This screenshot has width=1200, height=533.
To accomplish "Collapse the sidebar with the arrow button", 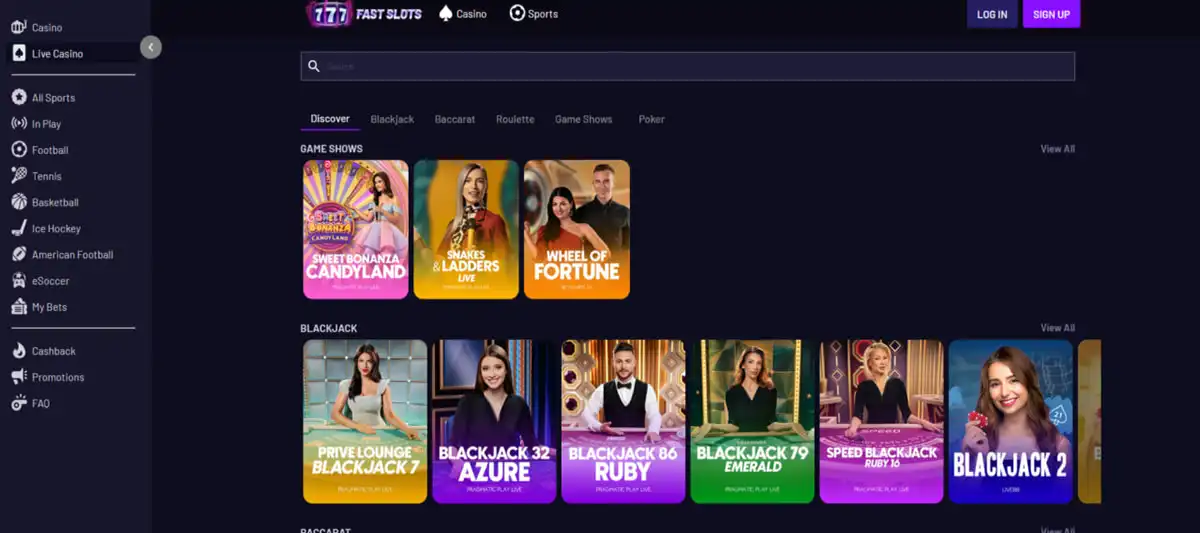I will click(x=151, y=47).
